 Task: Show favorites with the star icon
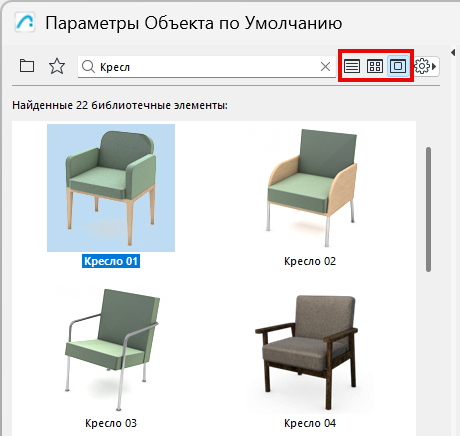57,66
